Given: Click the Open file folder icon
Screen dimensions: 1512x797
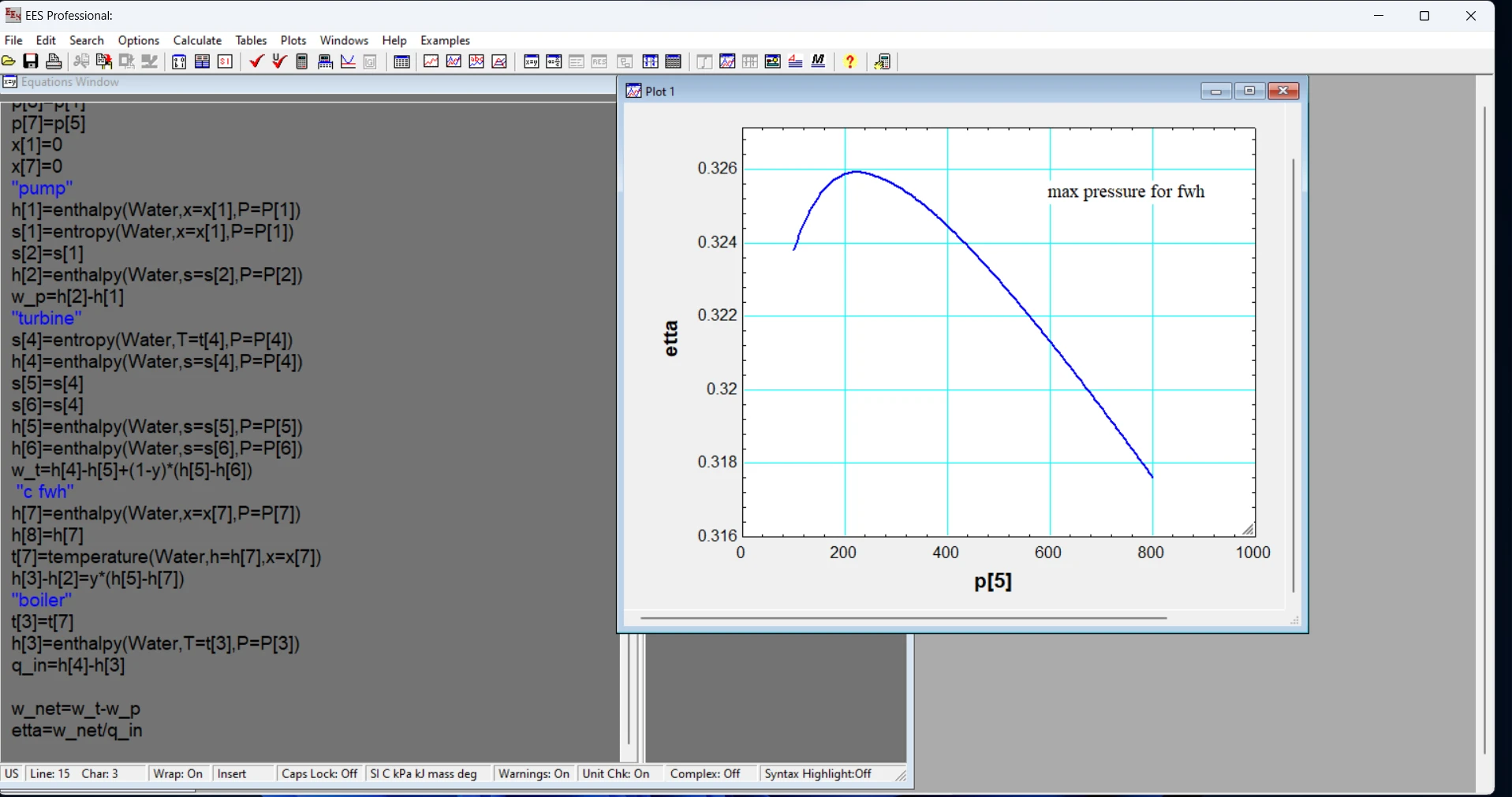Looking at the screenshot, I should coord(9,61).
